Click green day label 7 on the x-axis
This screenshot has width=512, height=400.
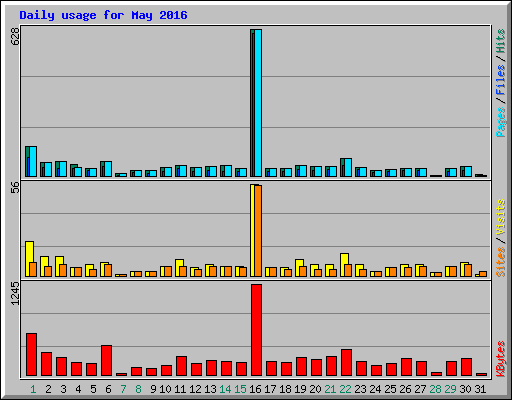click(123, 389)
